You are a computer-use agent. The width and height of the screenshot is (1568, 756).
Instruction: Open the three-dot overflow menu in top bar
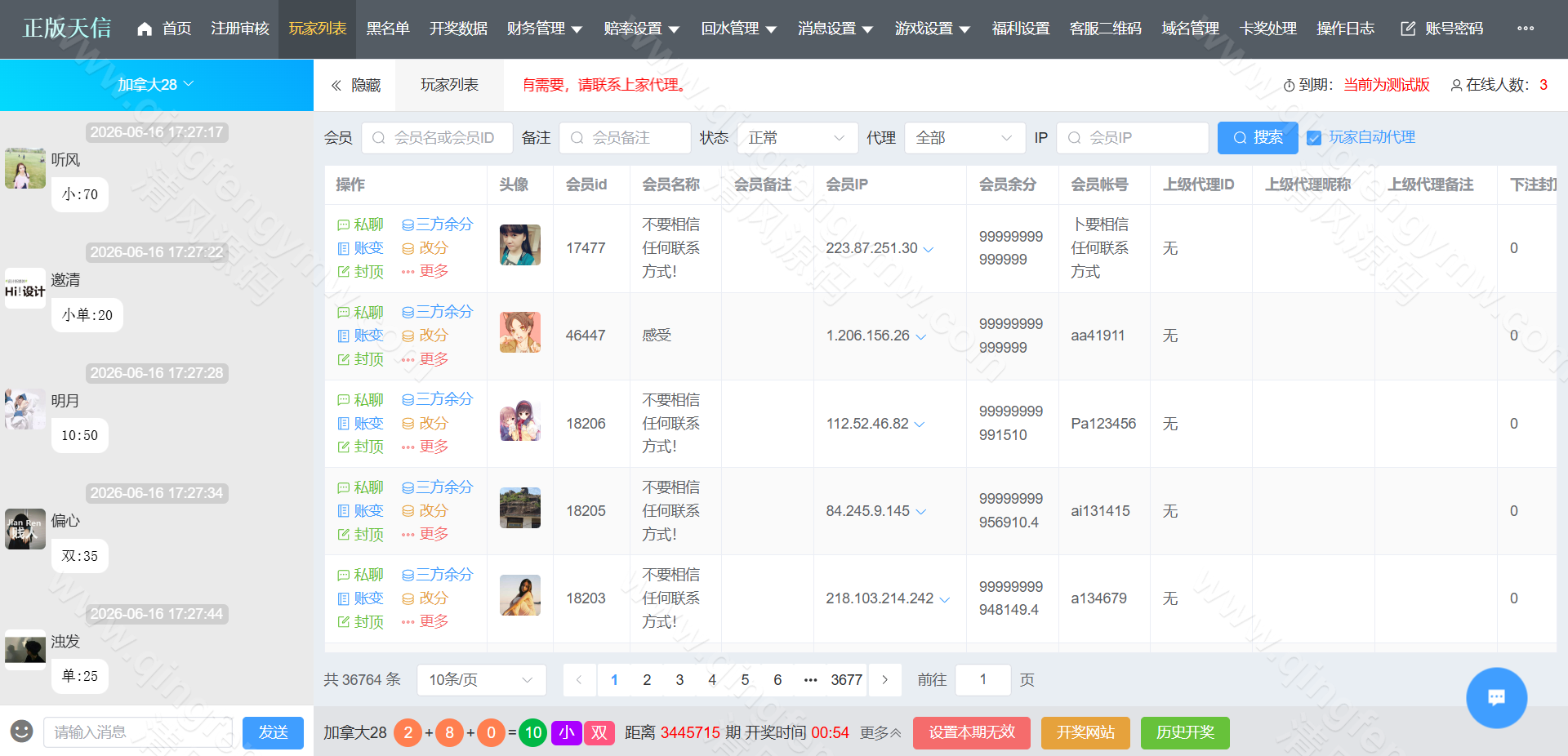(x=1526, y=29)
